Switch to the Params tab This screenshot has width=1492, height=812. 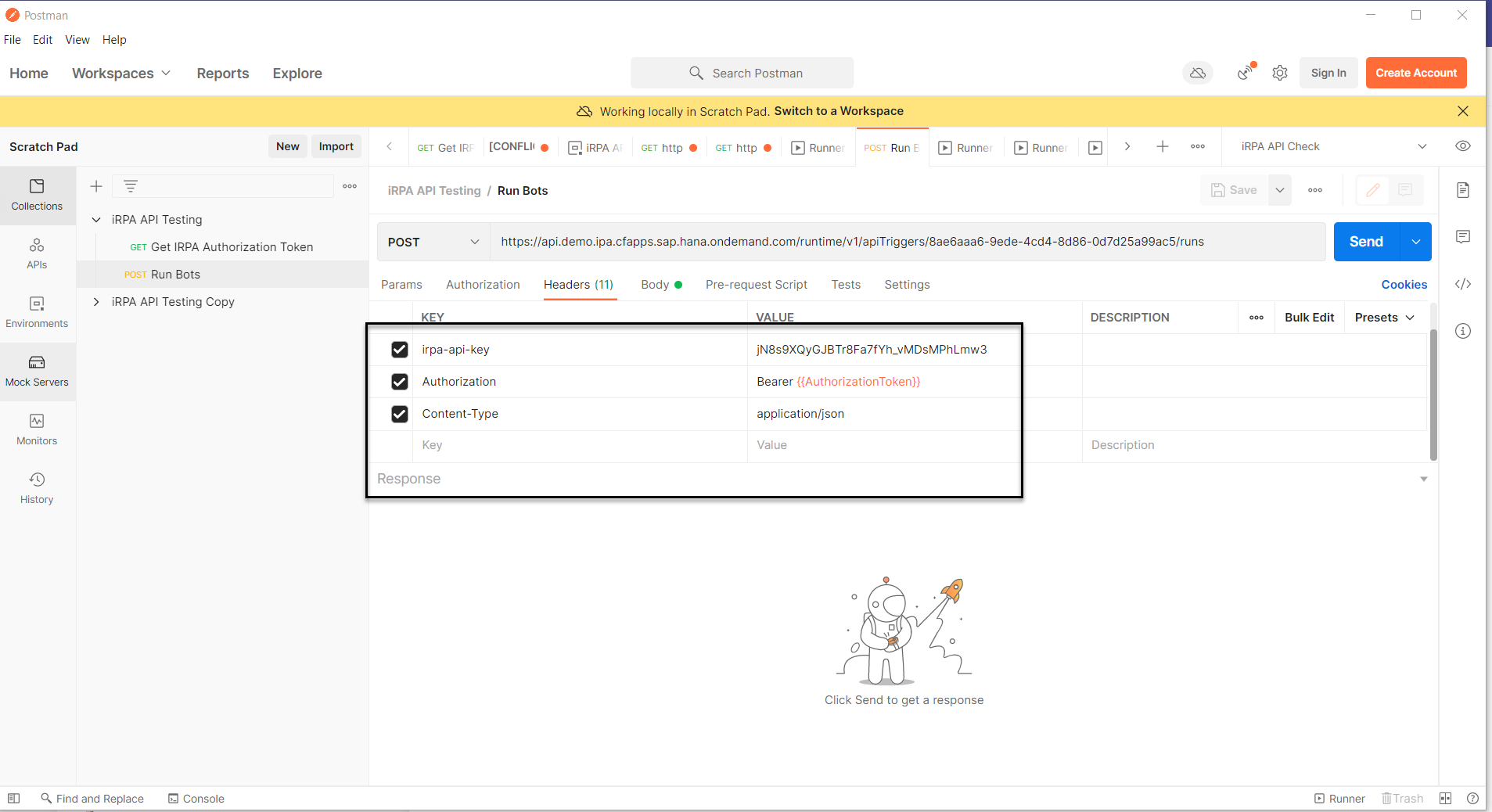click(401, 285)
